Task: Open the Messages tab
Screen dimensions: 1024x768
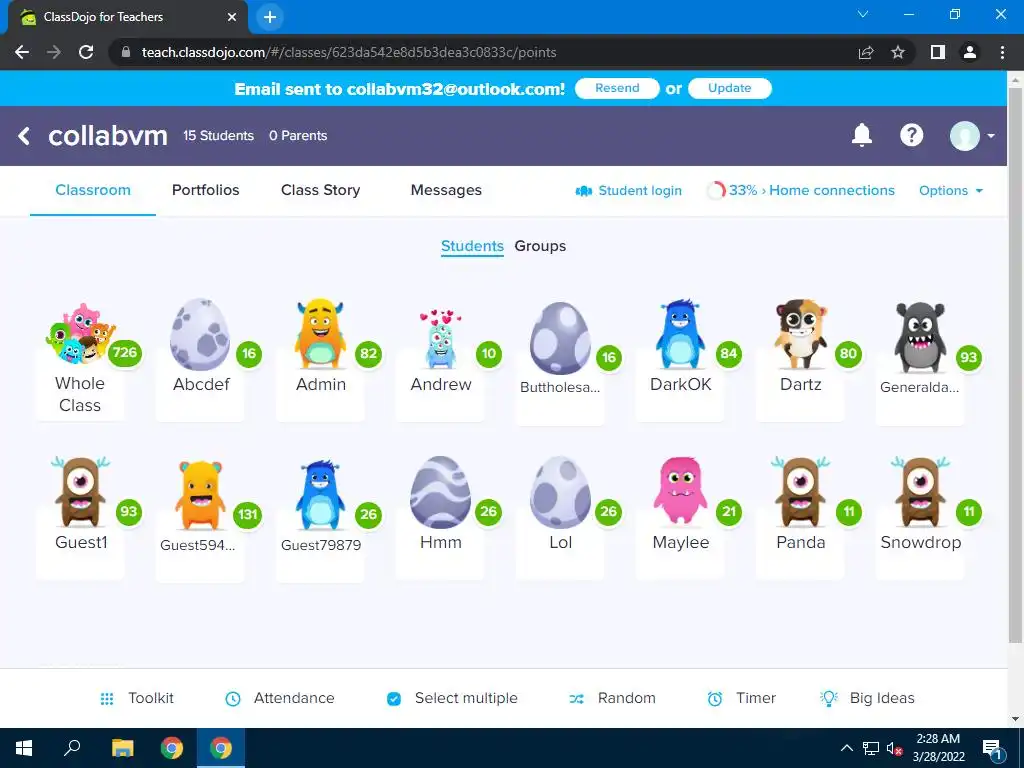Action: (446, 190)
